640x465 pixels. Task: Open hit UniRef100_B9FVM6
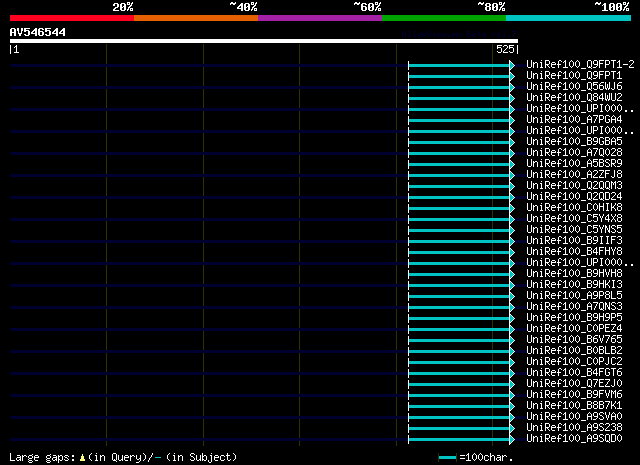pos(574,395)
